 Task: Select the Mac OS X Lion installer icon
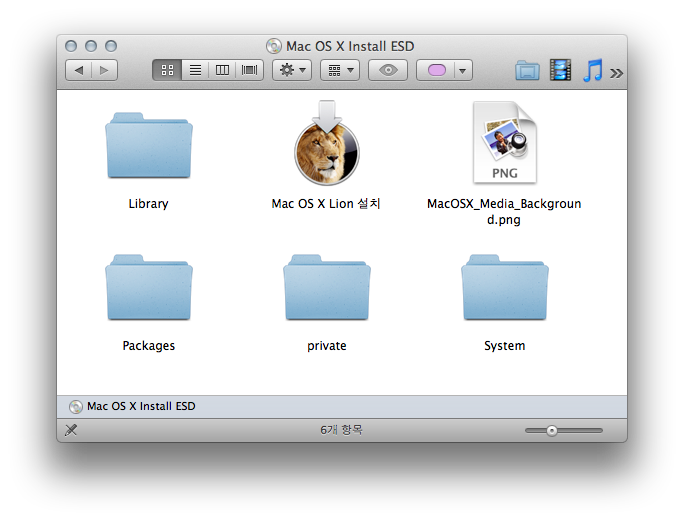coord(327,143)
